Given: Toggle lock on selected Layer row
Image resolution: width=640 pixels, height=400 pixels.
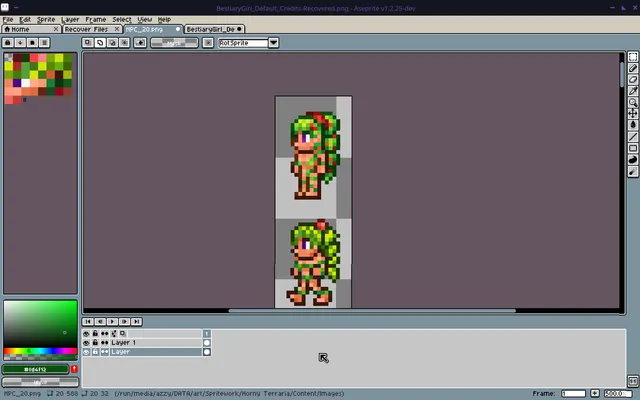Looking at the screenshot, I should pos(95,352).
